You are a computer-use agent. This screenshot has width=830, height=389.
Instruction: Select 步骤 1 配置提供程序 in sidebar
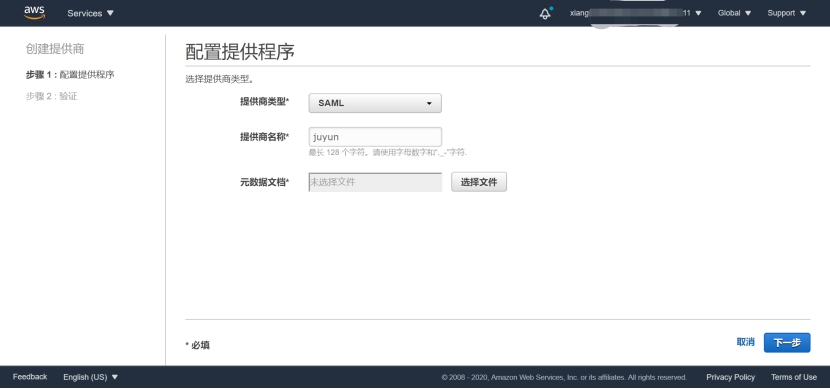point(70,75)
